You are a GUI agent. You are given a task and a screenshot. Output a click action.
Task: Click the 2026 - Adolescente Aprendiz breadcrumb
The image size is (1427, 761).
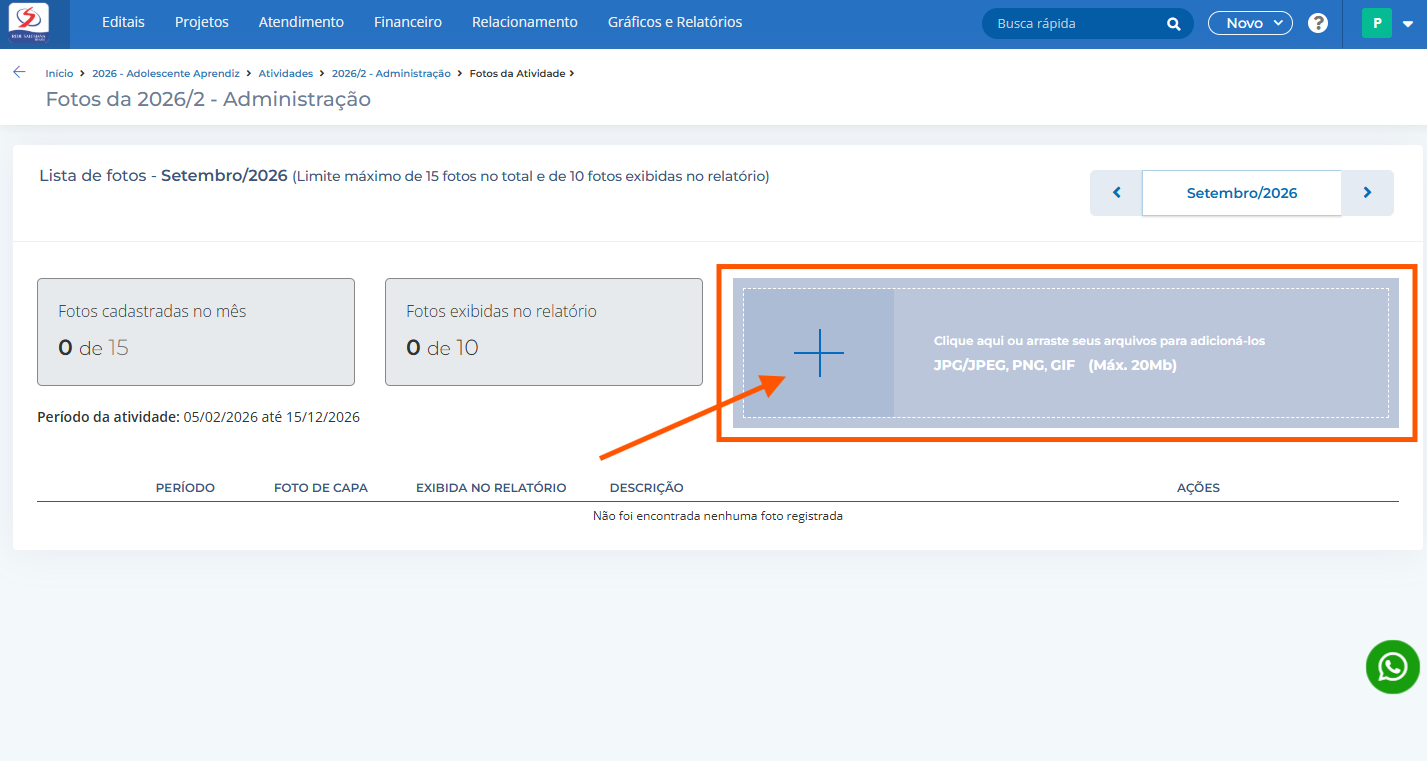click(166, 73)
